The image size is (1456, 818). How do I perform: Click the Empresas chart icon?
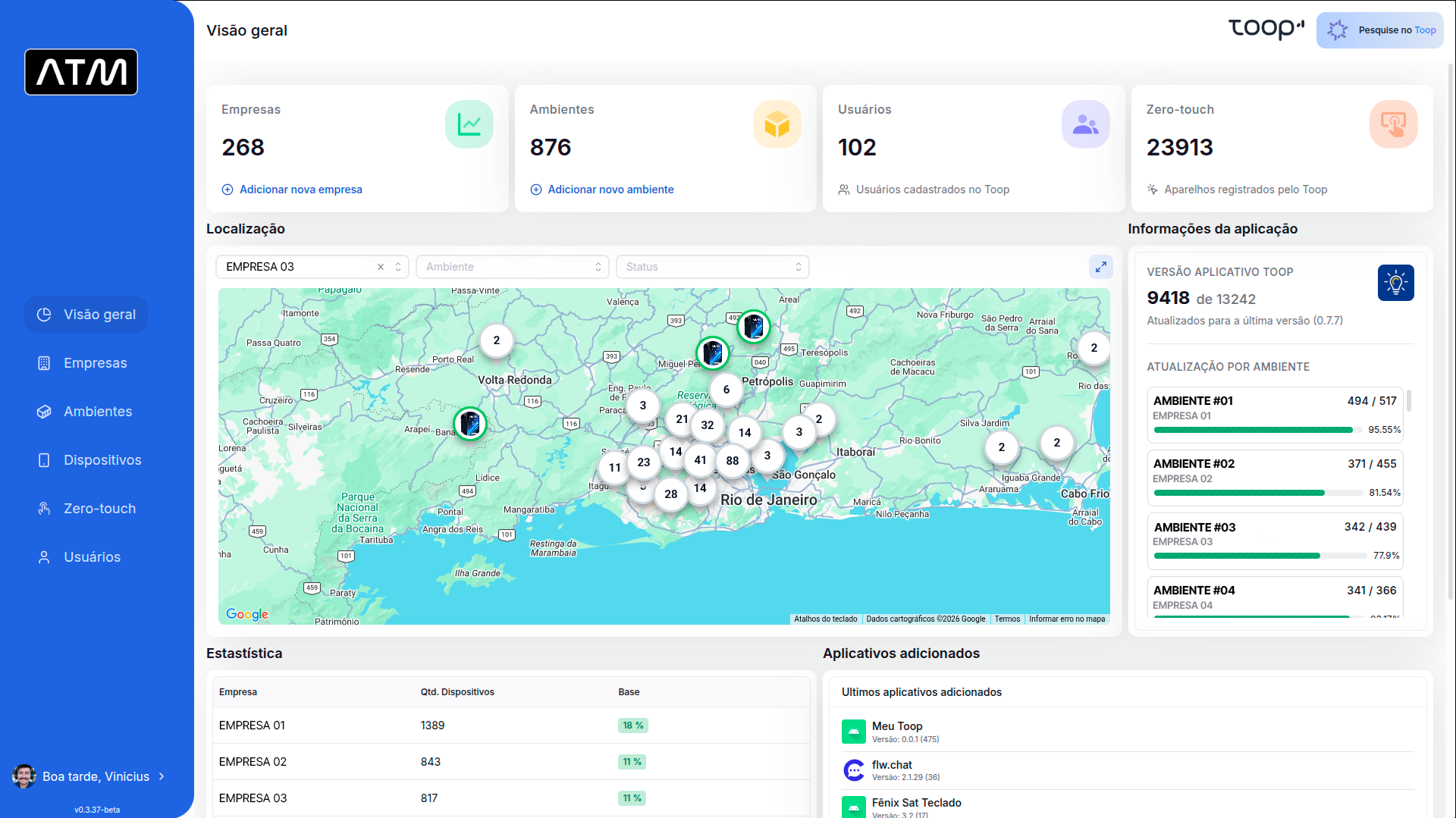click(x=469, y=124)
